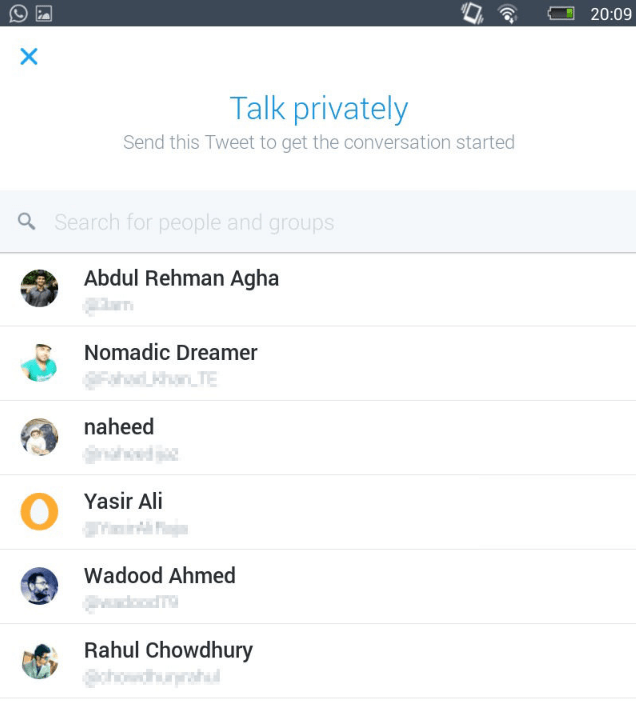Select Abdul Rehman Agha contact
The image size is (636, 702).
[181, 279]
